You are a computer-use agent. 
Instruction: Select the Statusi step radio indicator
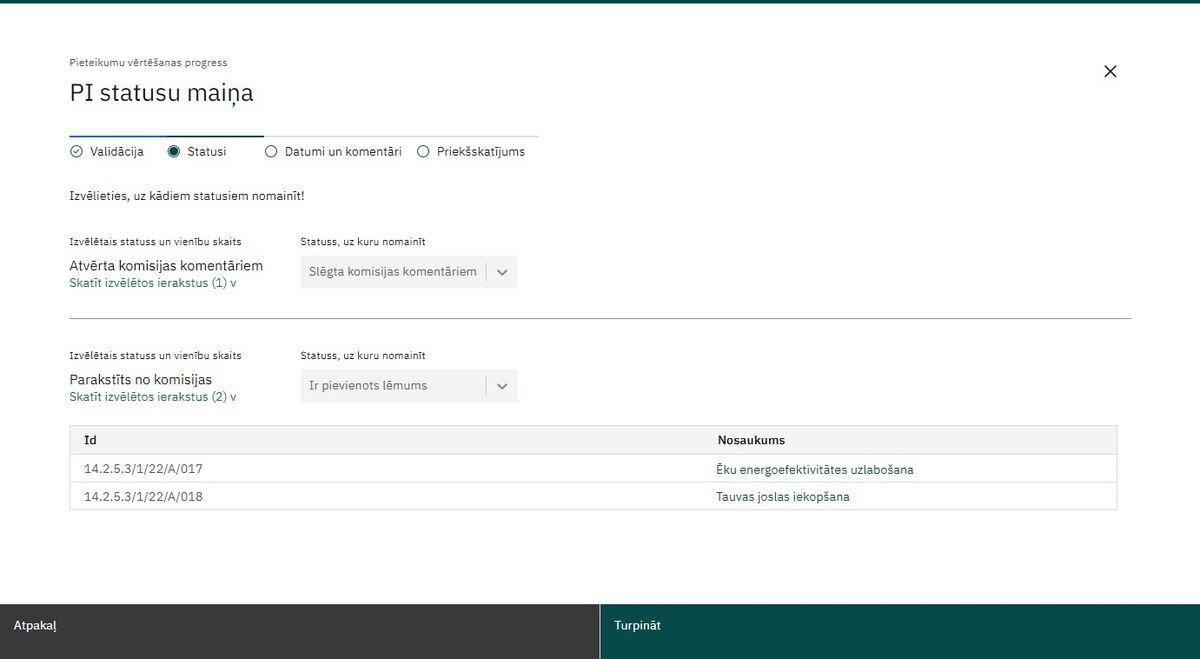tap(174, 152)
